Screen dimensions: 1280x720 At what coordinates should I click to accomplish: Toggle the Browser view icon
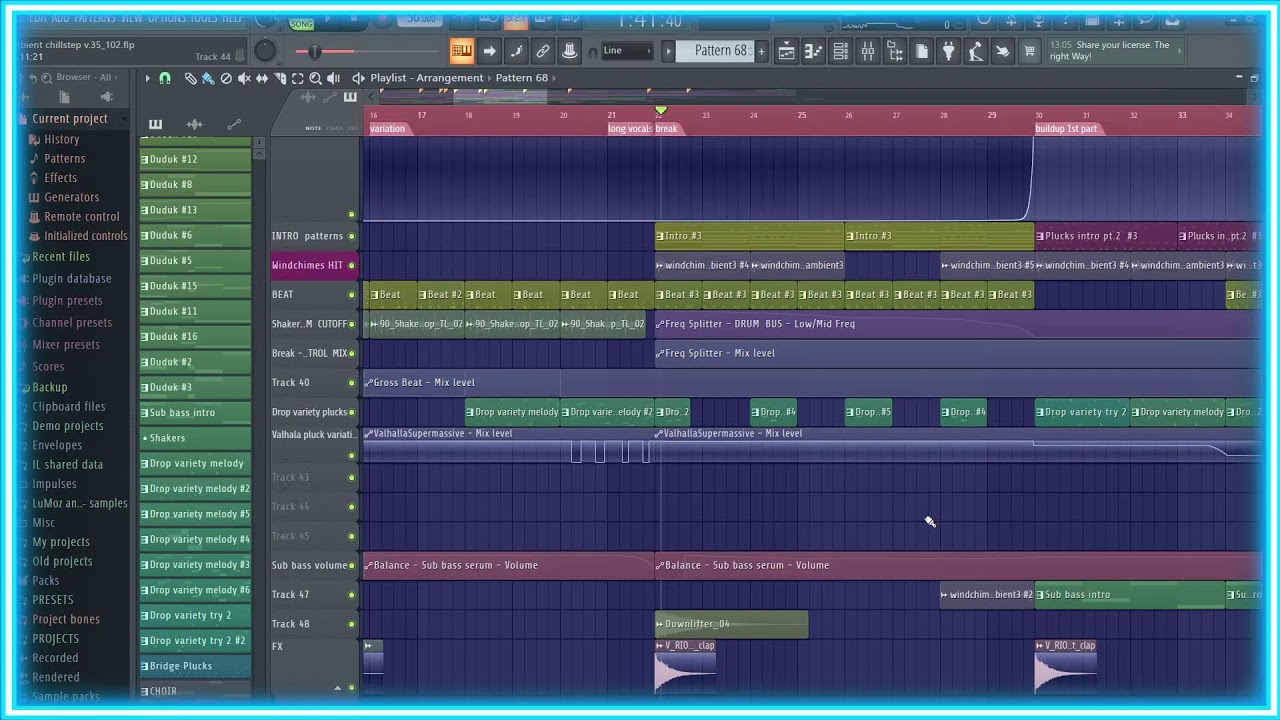pos(895,51)
